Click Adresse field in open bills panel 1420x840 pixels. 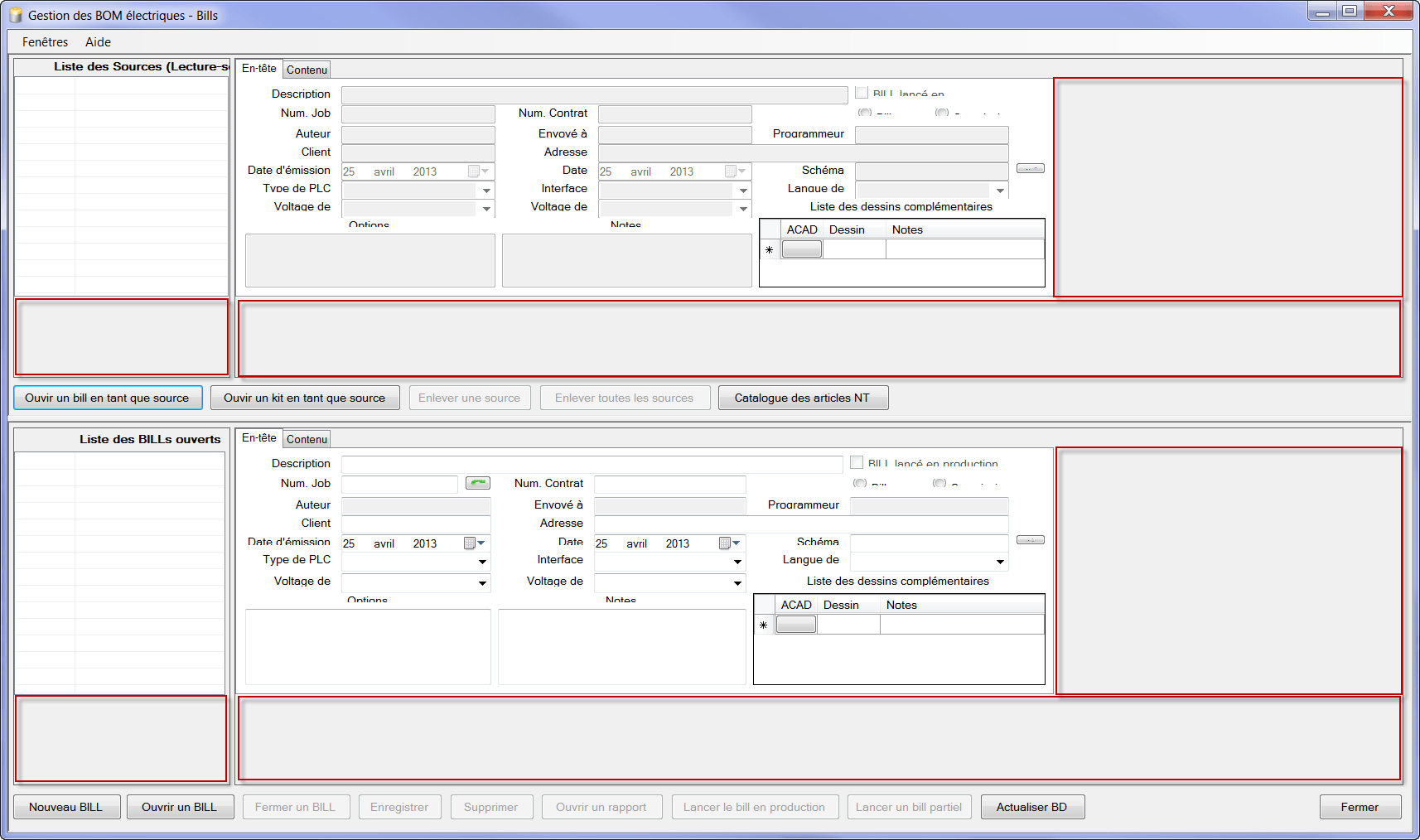[x=801, y=524]
